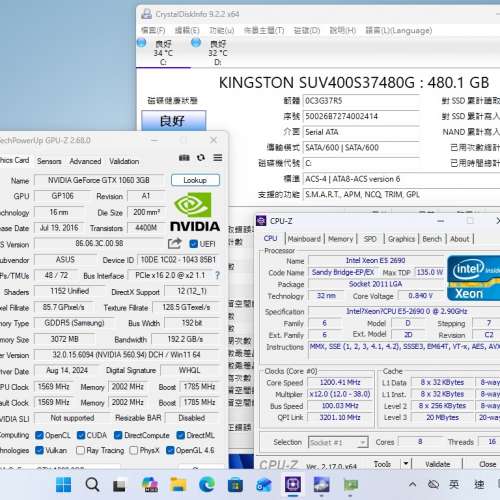This screenshot has height=500, width=500.
Task: Switch to GPU-Z Sensors tab
Action: 49,161
